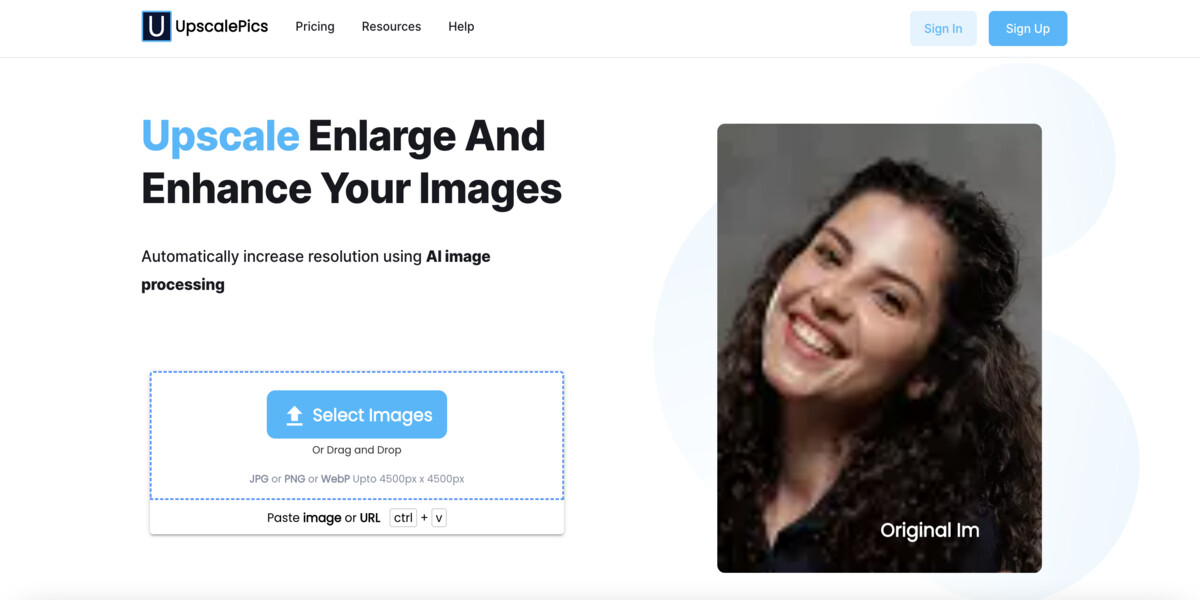Open the Pricing page
Screen dimensions: 1200x600
click(x=315, y=27)
